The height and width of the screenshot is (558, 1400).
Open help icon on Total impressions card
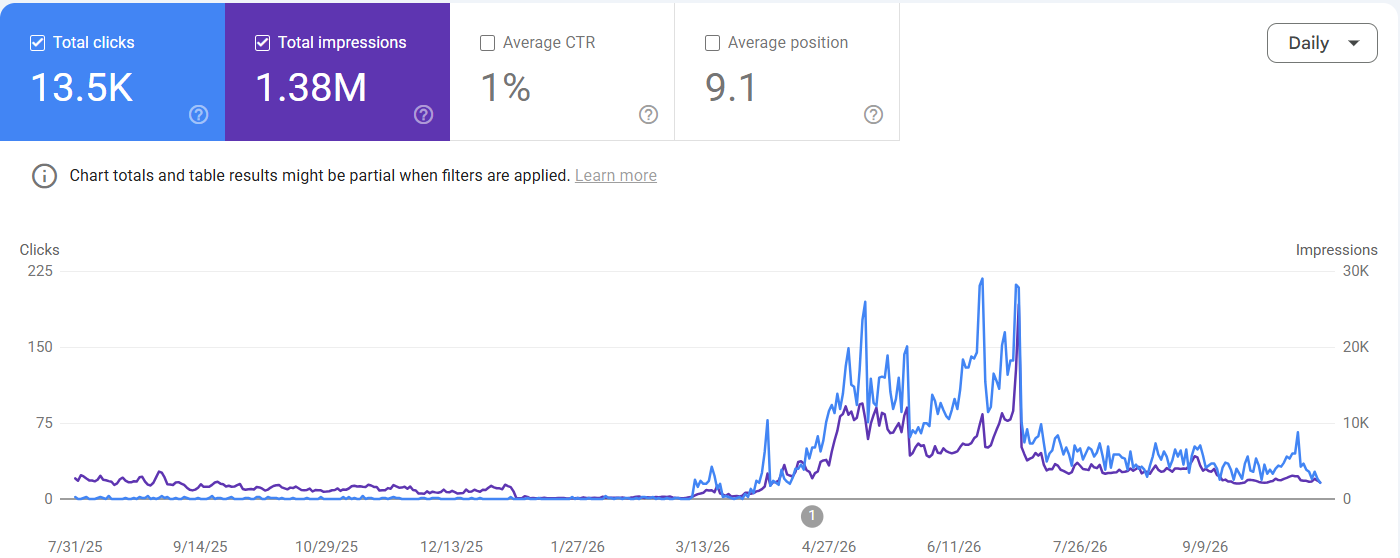[x=423, y=114]
